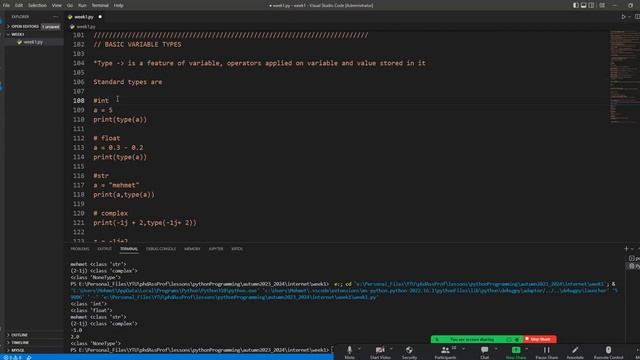640x360 pixels.
Task: Click 'print(a,type(a))' on line 118
Action: 124,195
